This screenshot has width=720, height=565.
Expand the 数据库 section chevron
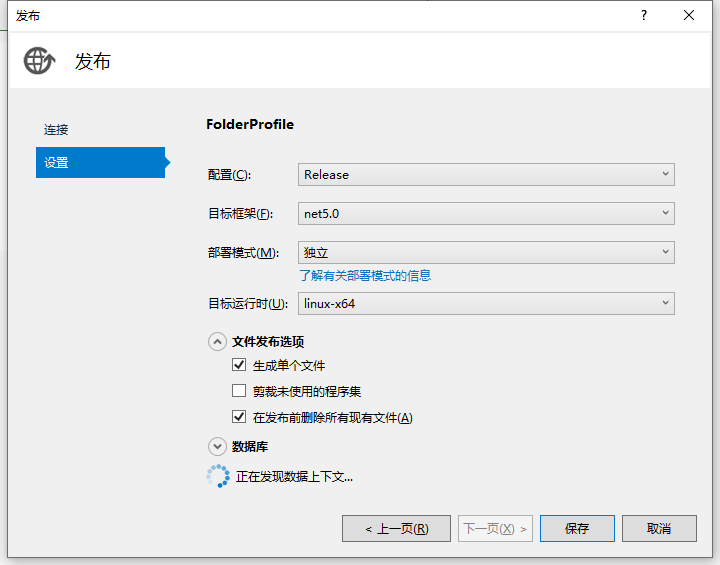click(217, 447)
